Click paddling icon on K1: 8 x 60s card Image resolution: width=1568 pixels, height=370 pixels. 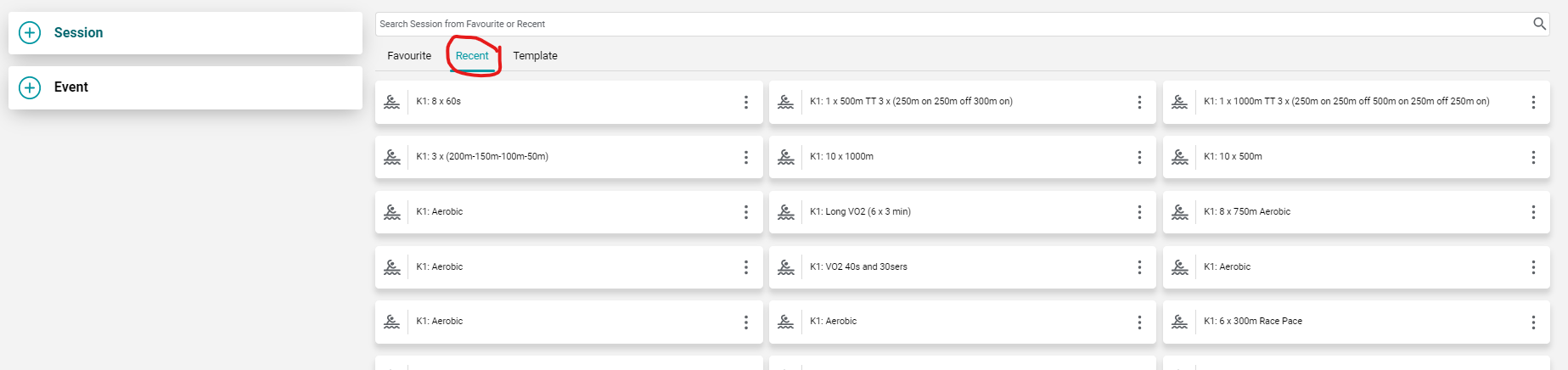(x=391, y=102)
